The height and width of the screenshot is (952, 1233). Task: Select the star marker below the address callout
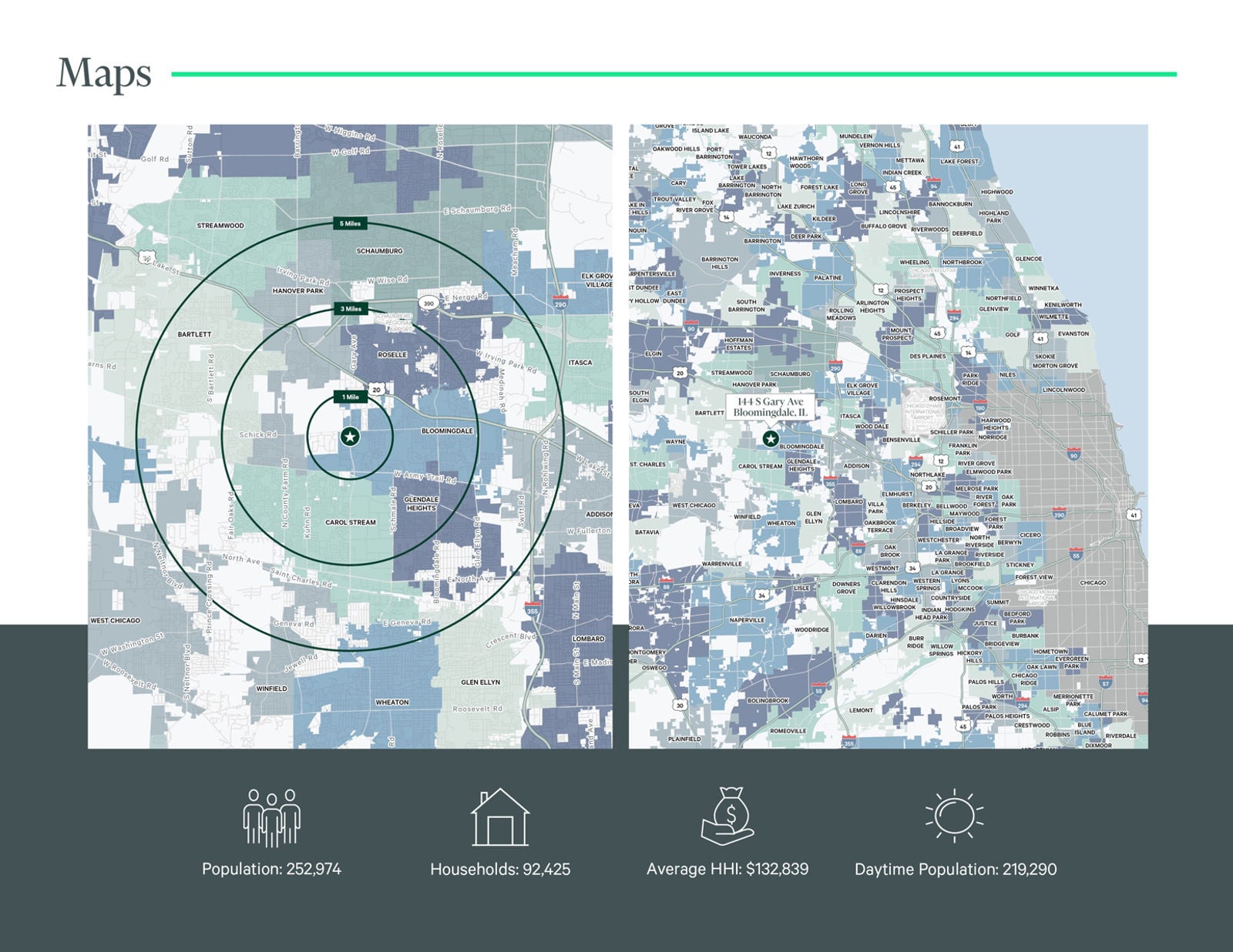[770, 438]
